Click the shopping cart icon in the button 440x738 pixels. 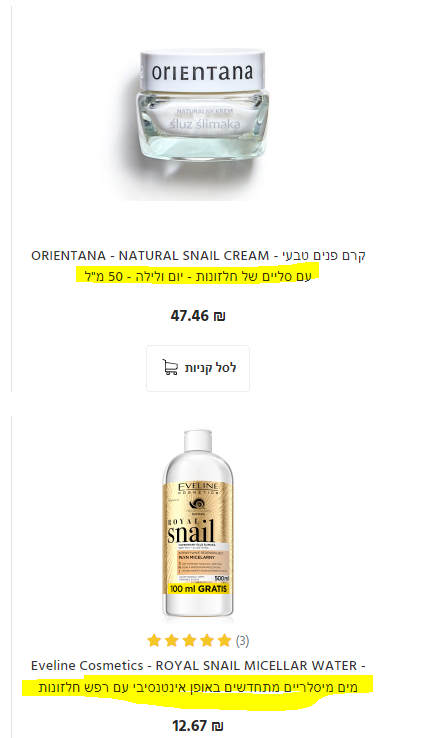[170, 368]
